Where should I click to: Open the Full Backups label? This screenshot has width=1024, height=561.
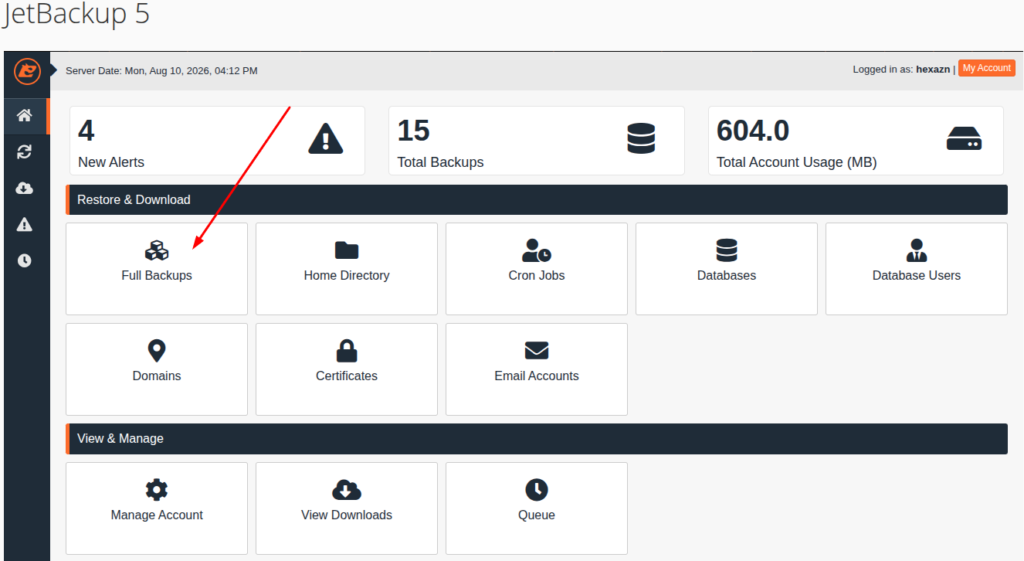pyautogui.click(x=157, y=276)
